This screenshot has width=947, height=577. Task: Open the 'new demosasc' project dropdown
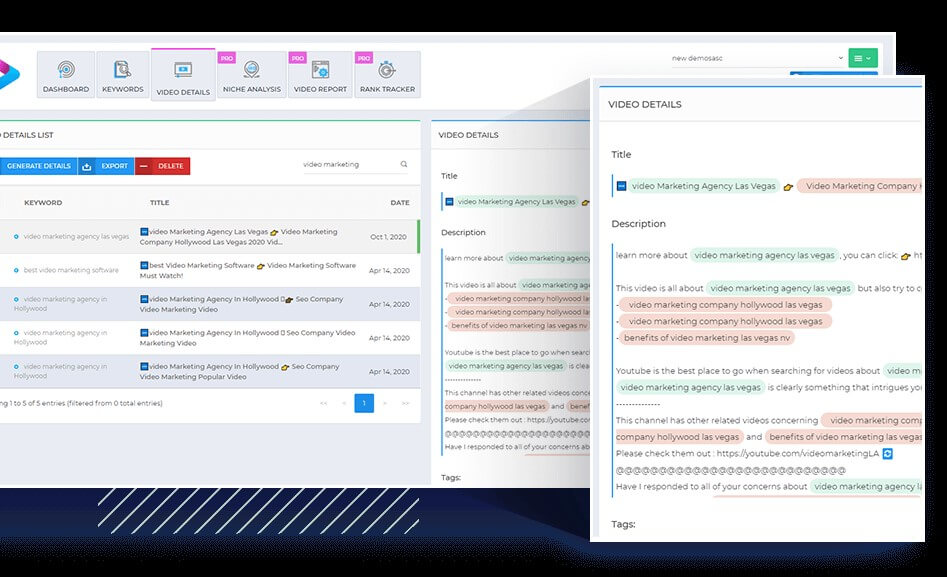pos(757,58)
